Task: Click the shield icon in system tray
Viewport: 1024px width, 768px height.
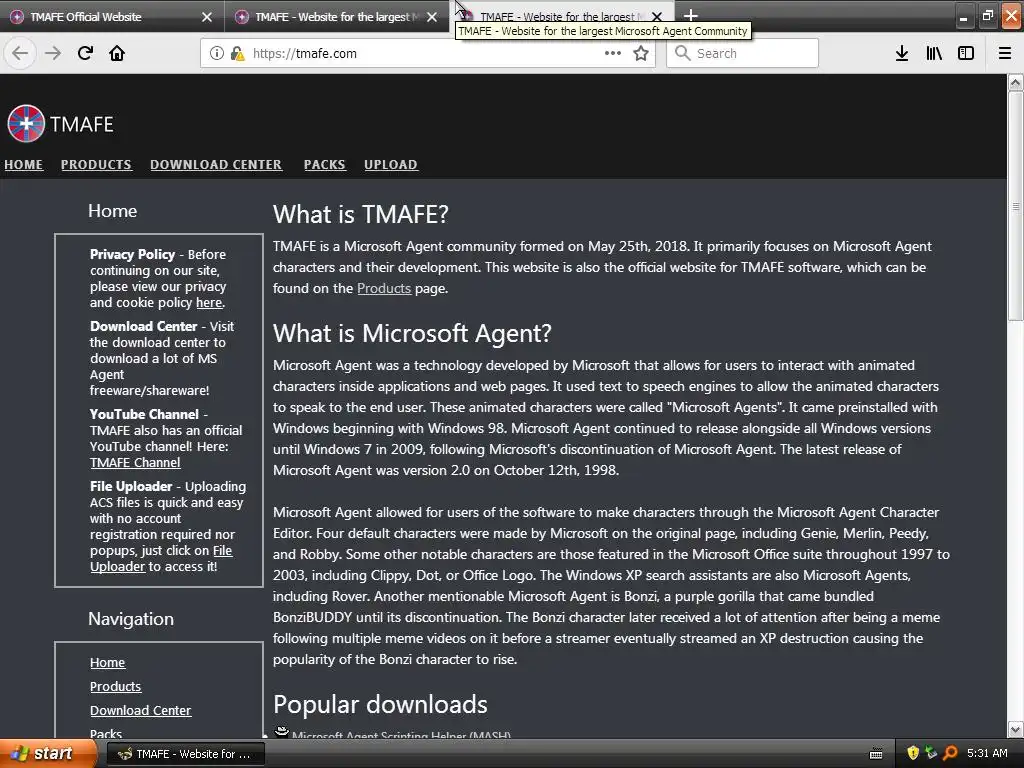Action: tap(912, 753)
